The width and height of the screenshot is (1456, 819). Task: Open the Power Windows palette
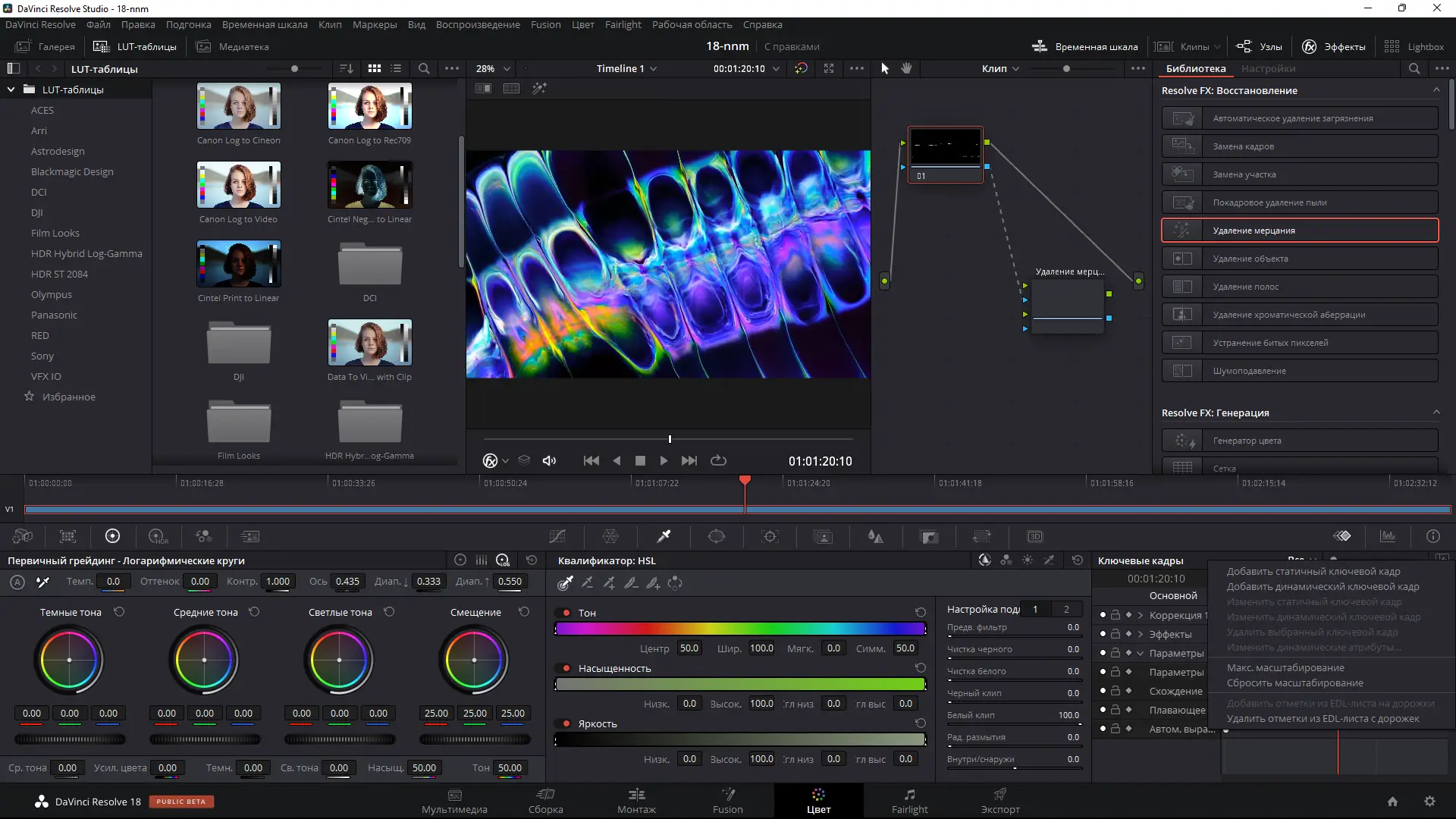pyautogui.click(x=717, y=536)
